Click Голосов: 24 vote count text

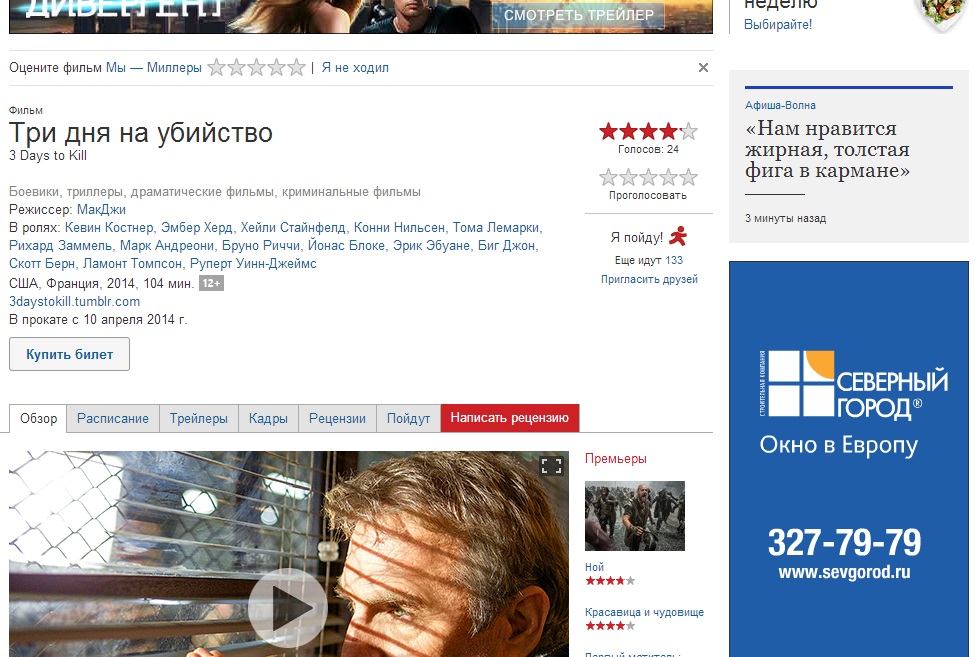coord(648,149)
